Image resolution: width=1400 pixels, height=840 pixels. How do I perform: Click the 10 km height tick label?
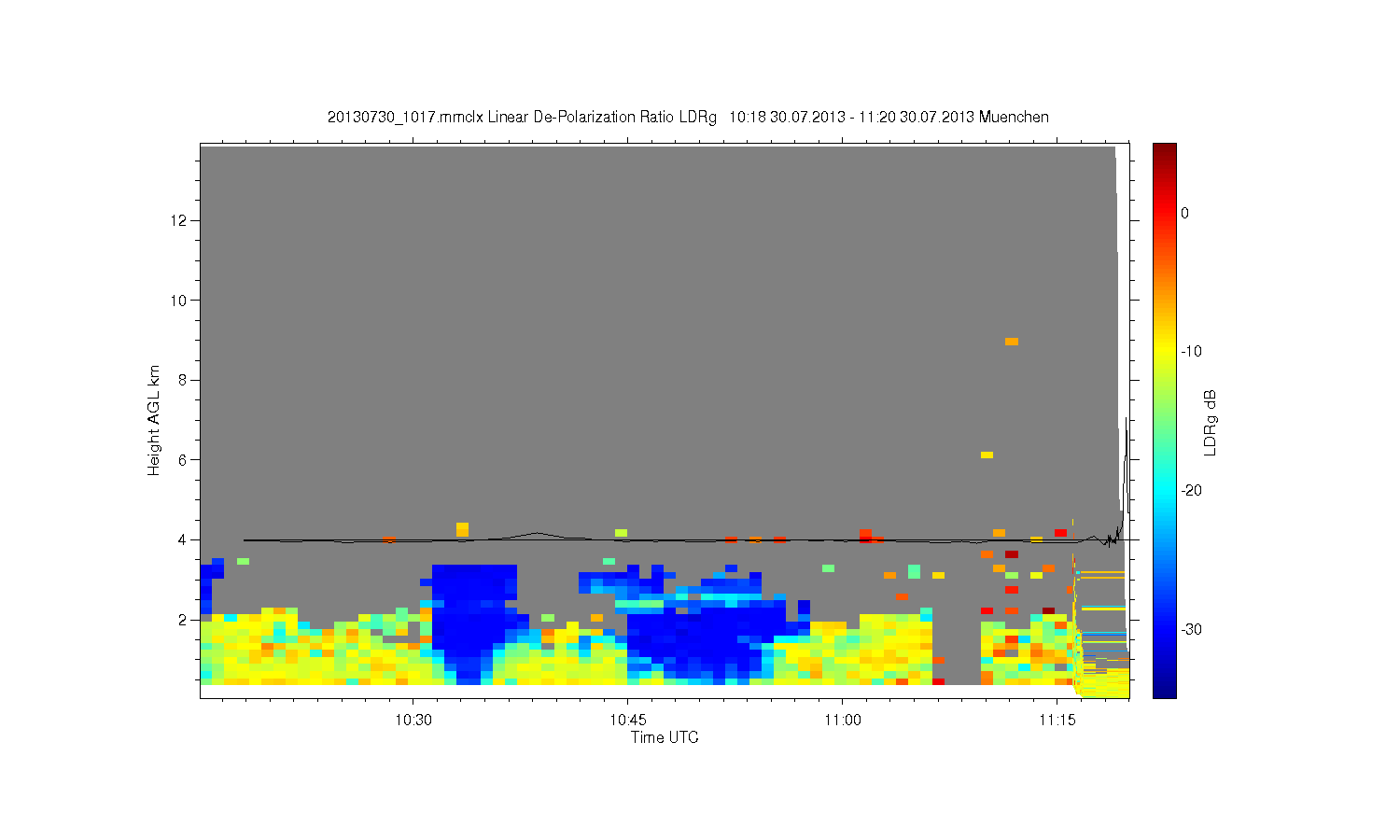tap(181, 300)
